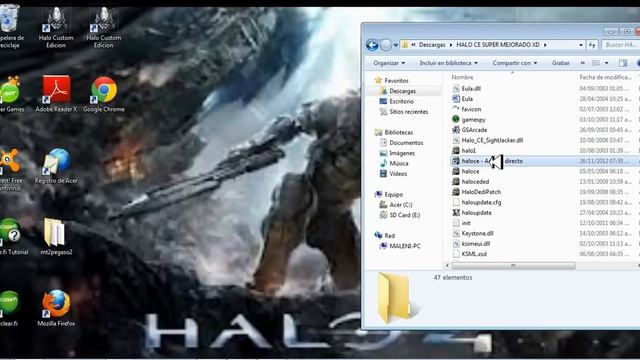
Task: Select the init file
Action: tap(466, 223)
